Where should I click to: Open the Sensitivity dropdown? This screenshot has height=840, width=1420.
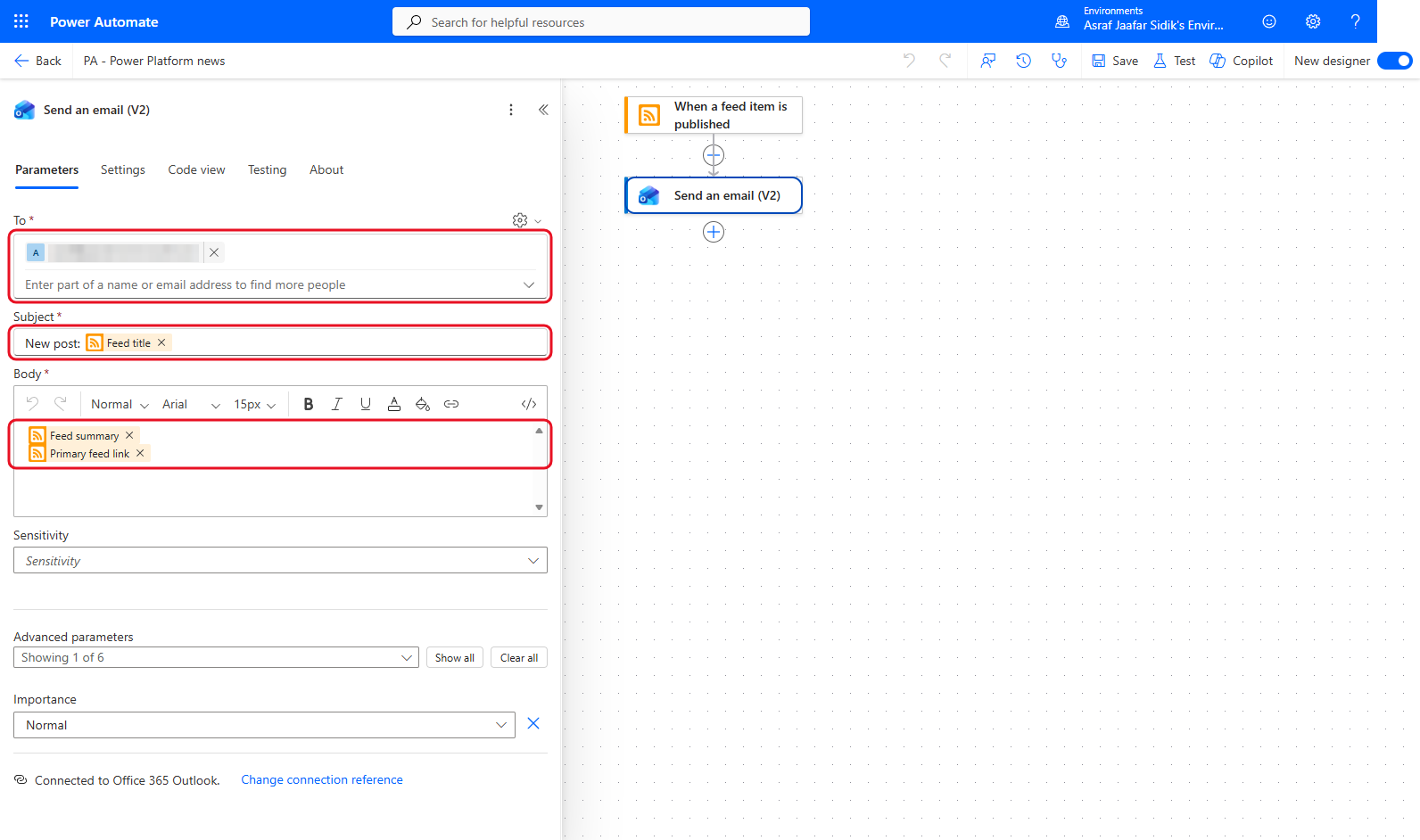280,560
